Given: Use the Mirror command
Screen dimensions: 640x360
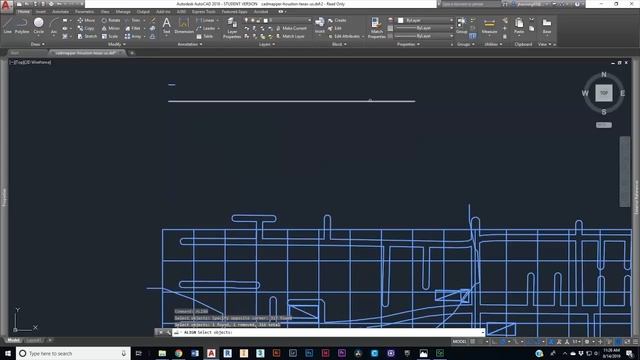Looking at the screenshot, I should (x=111, y=28).
